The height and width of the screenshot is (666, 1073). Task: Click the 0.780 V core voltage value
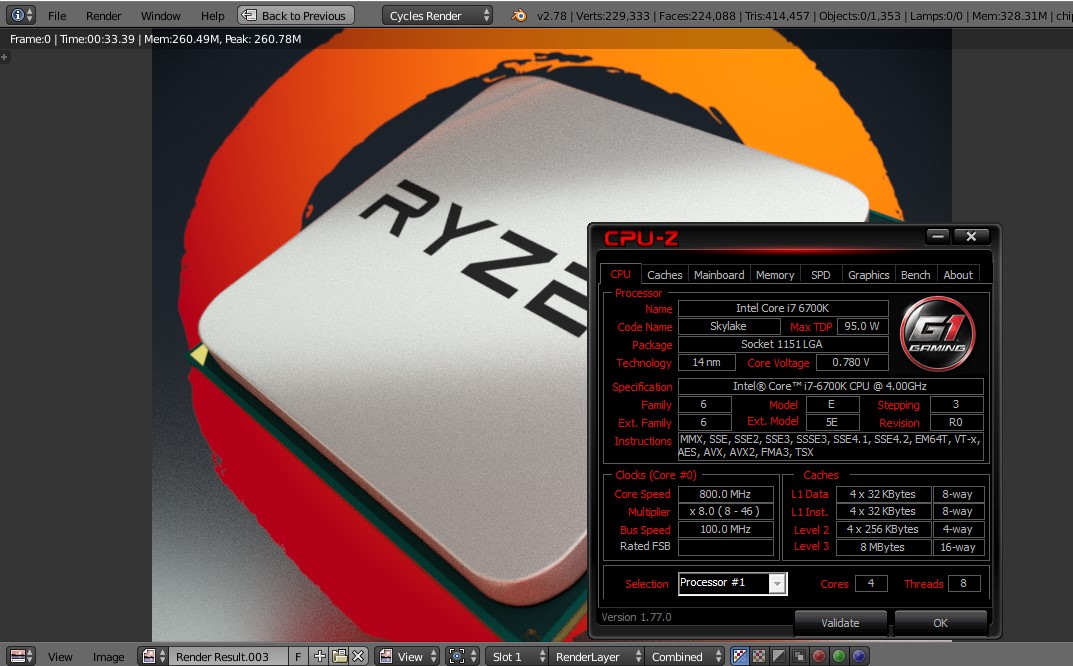[x=851, y=362]
